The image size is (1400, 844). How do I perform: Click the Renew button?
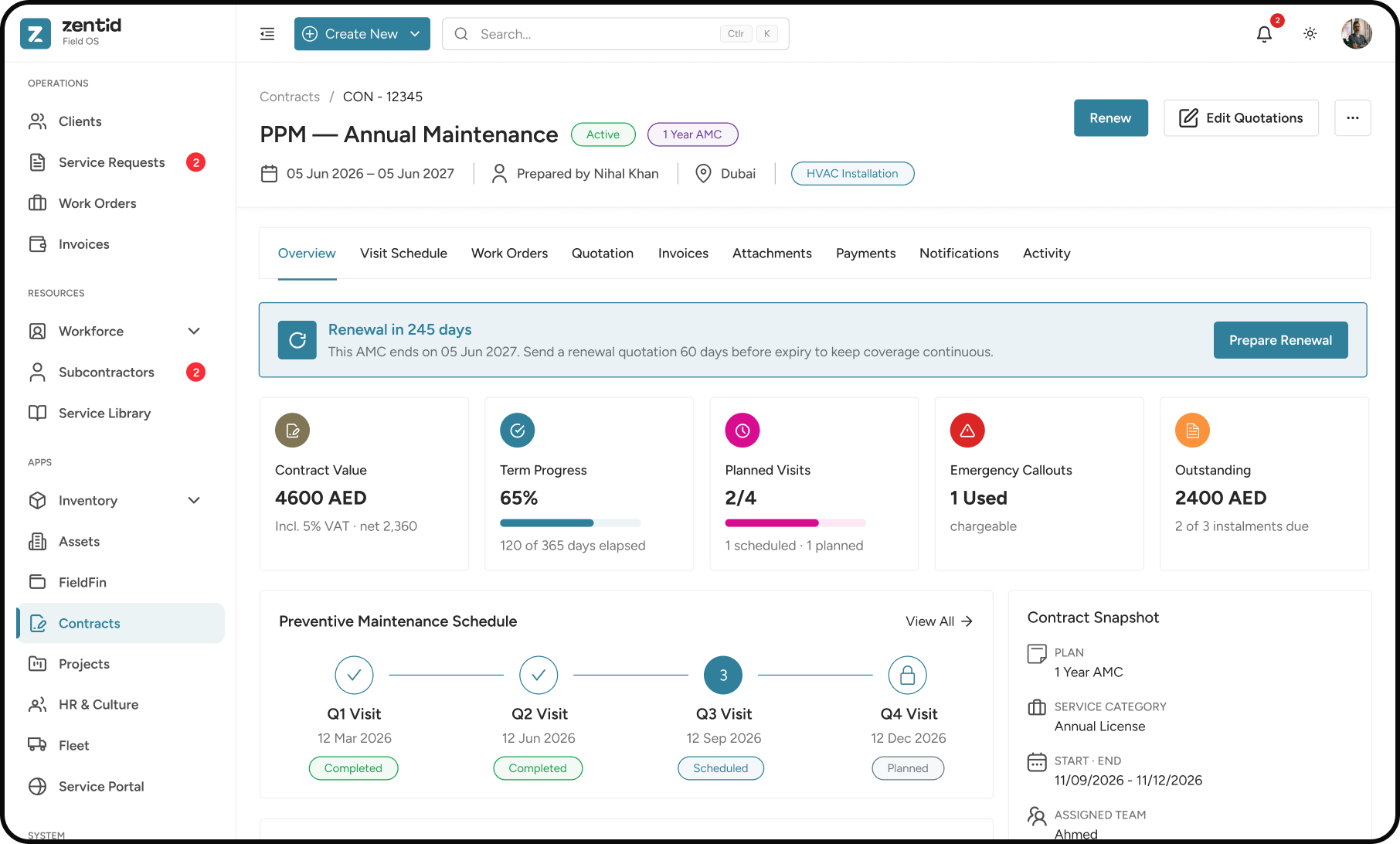click(1110, 118)
